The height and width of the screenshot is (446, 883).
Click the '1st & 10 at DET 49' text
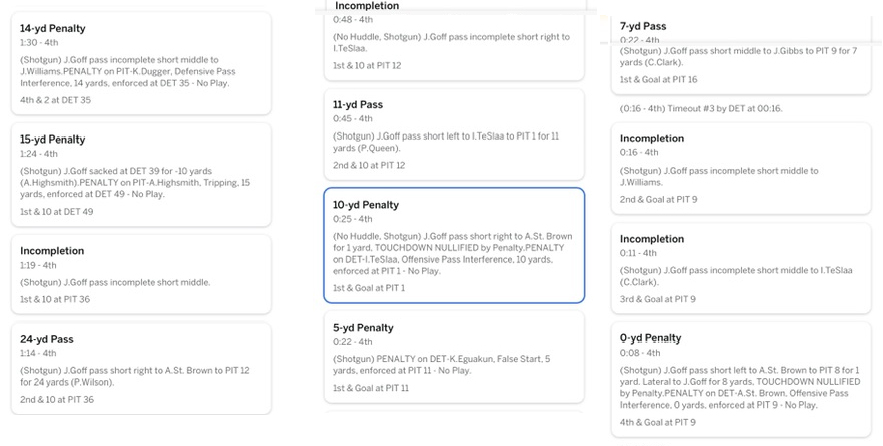click(x=56, y=212)
